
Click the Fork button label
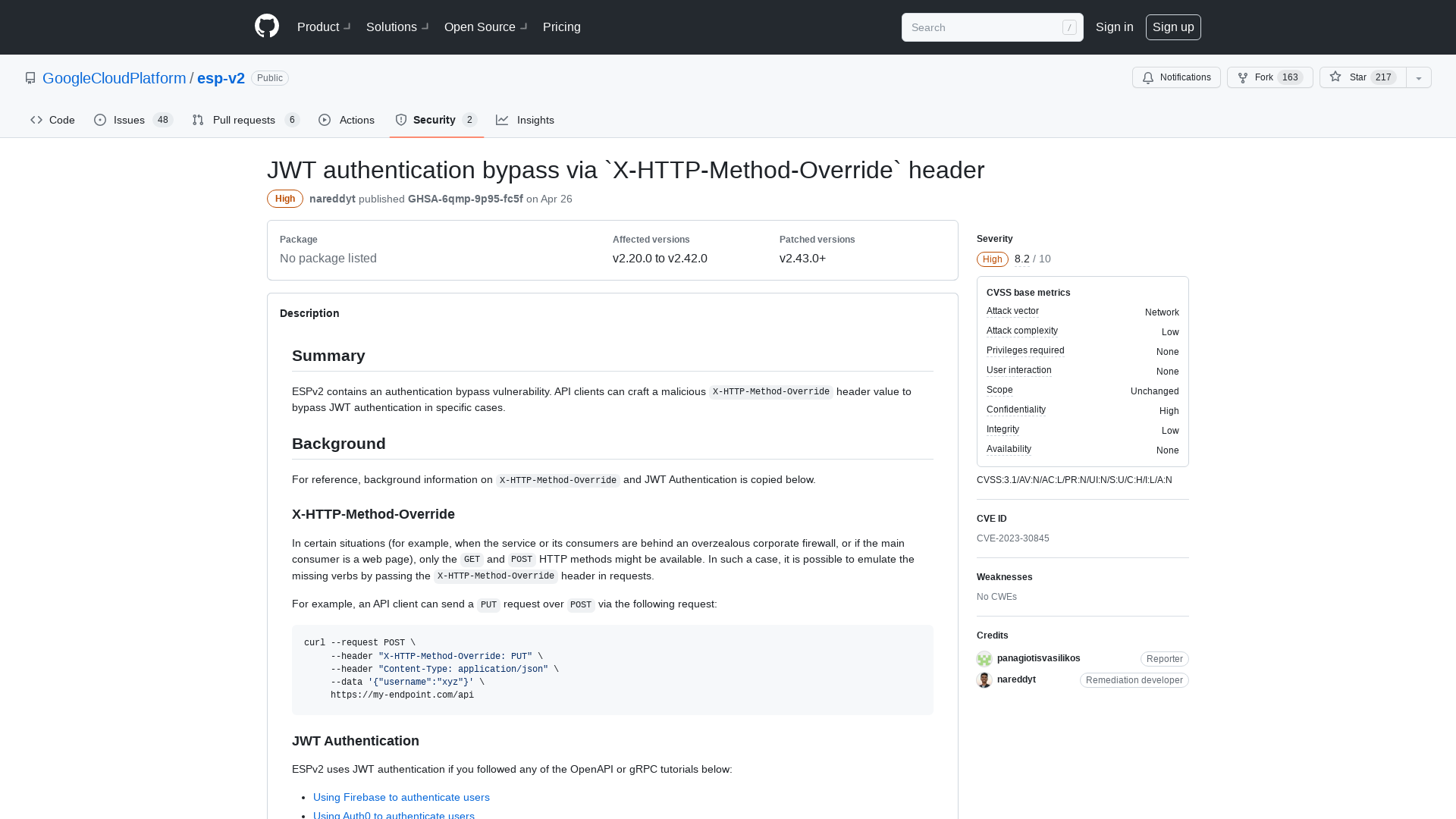1263,77
